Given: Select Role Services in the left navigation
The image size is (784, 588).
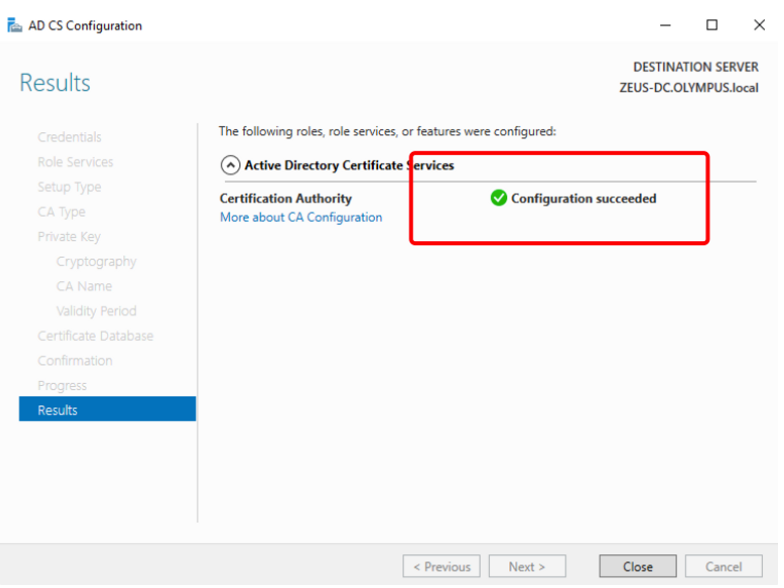Looking at the screenshot, I should [75, 162].
